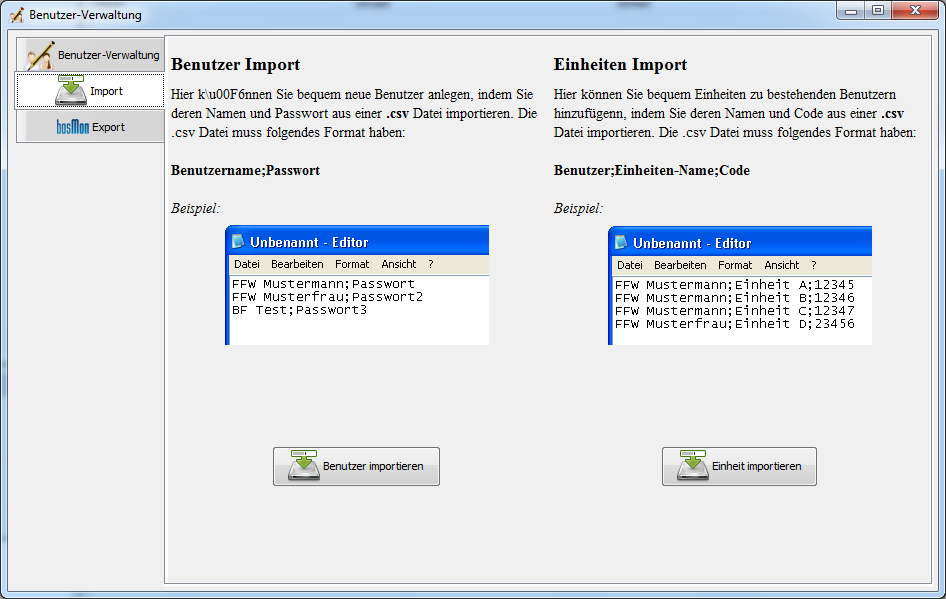The width and height of the screenshot is (946, 599).
Task: Click the green download icon on Import tab
Action: 71,91
